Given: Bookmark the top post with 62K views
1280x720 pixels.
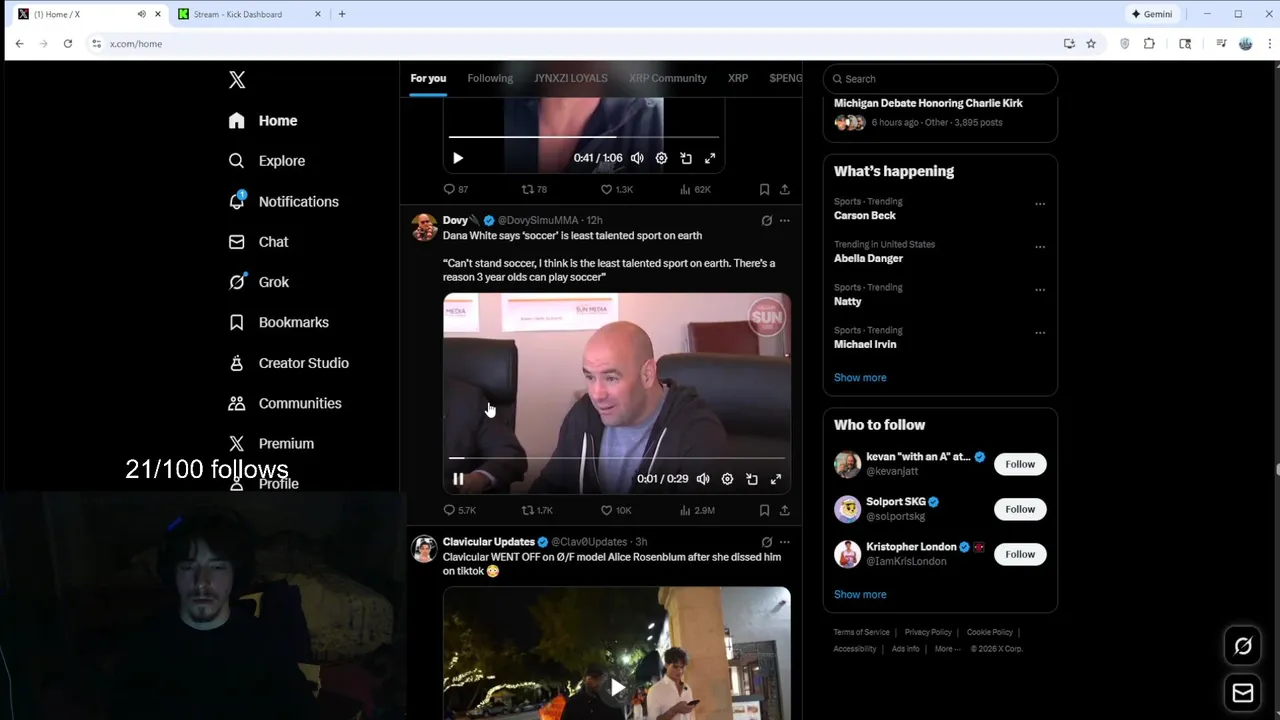Looking at the screenshot, I should point(764,189).
